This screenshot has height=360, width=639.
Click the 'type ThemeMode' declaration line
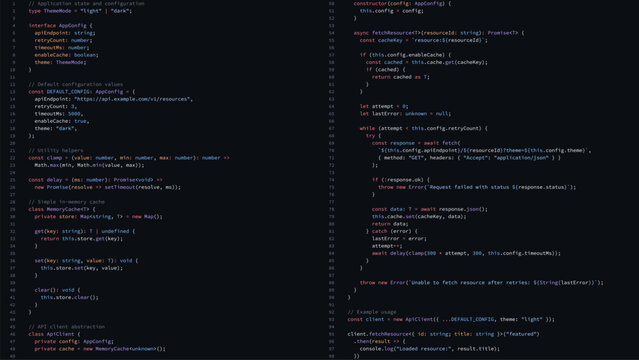click(x=80, y=11)
